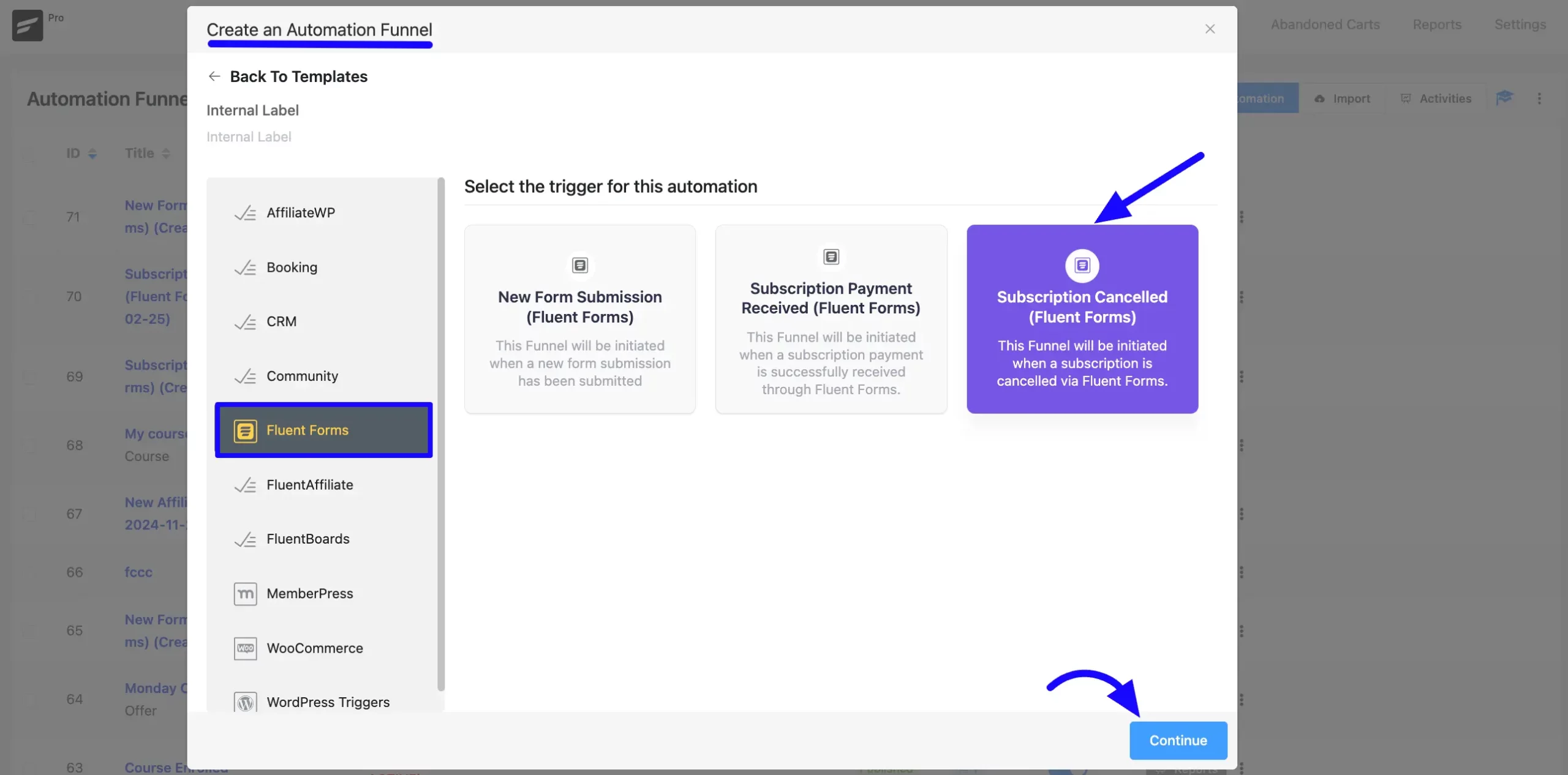Open row 64 three-dot actions menu

1242,699
